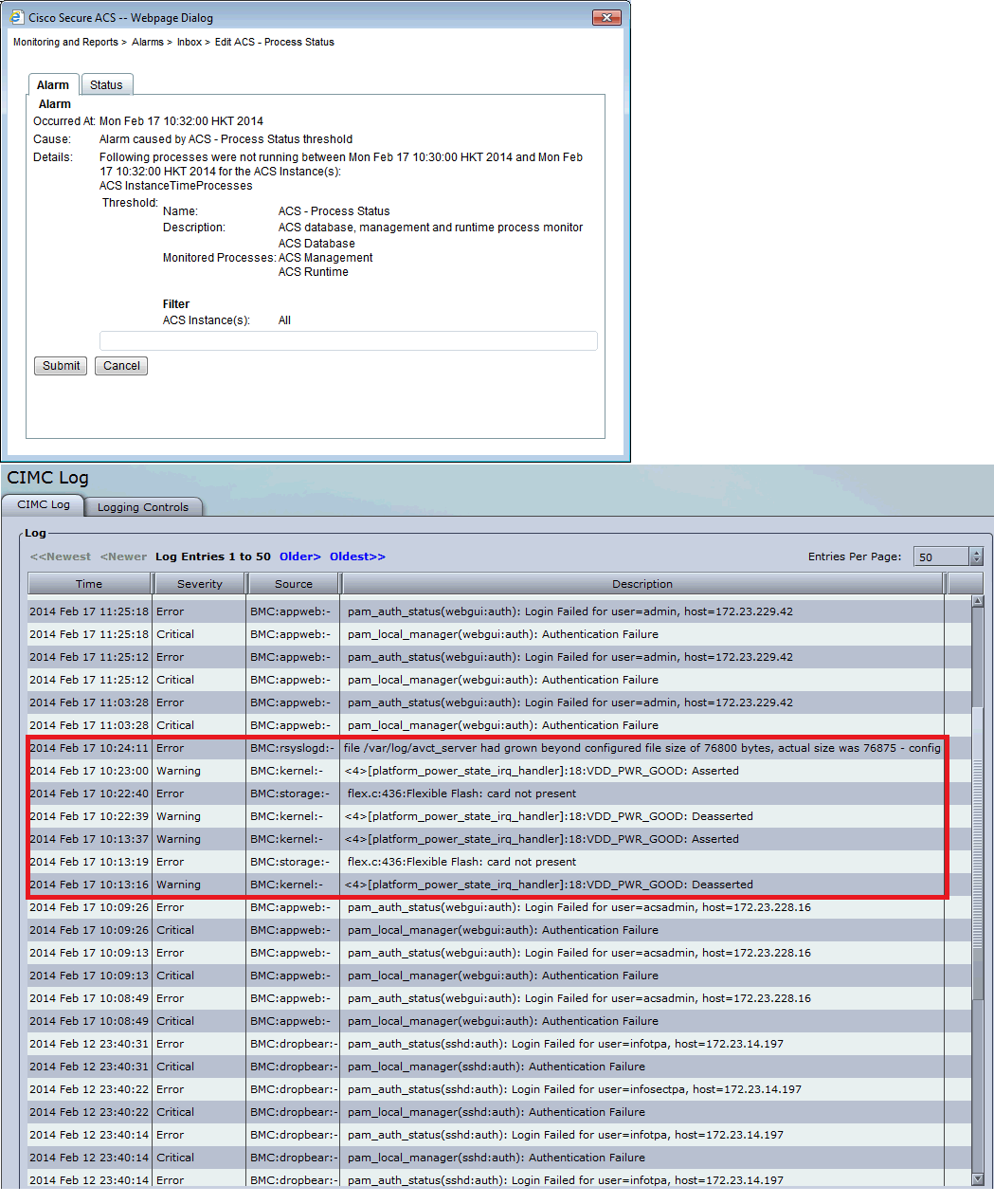The image size is (994, 1204).
Task: Click the log vertical scrollbar thumb
Action: (x=978, y=853)
